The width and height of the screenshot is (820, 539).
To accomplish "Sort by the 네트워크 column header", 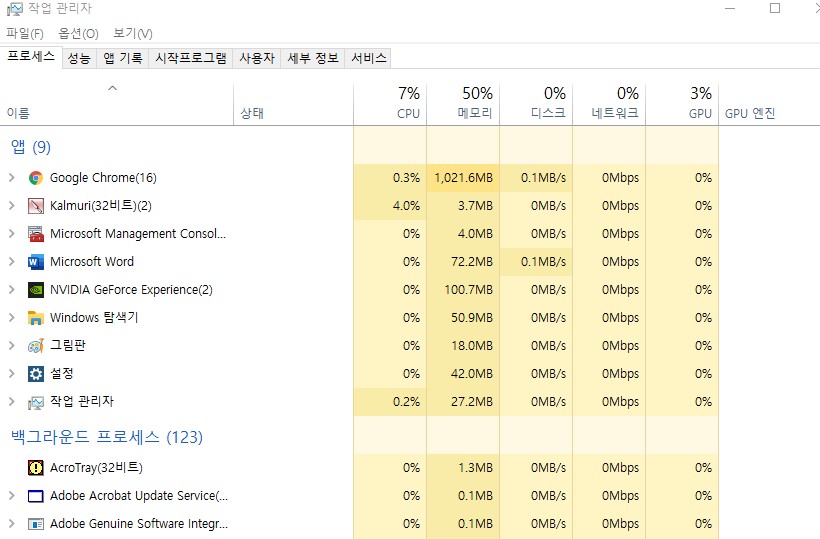I will point(609,105).
